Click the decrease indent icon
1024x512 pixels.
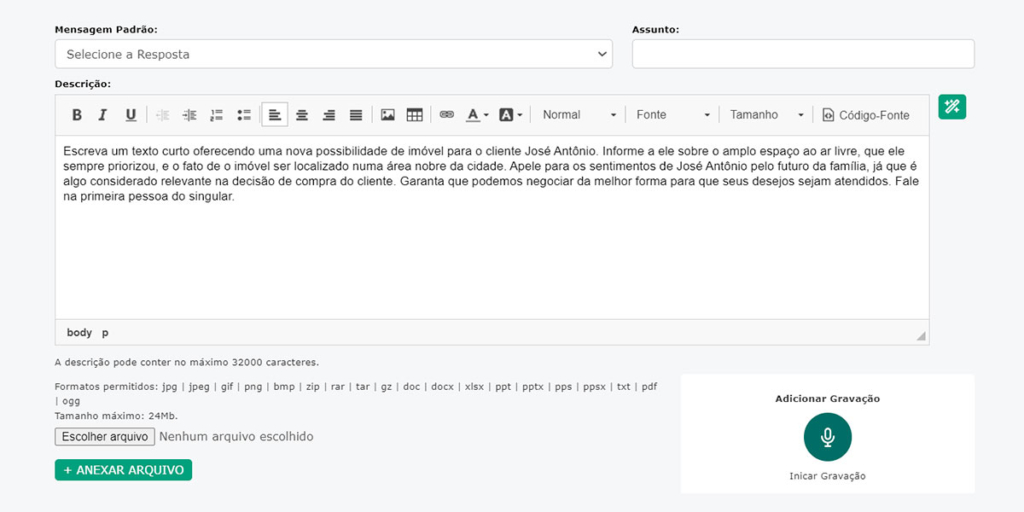click(163, 115)
